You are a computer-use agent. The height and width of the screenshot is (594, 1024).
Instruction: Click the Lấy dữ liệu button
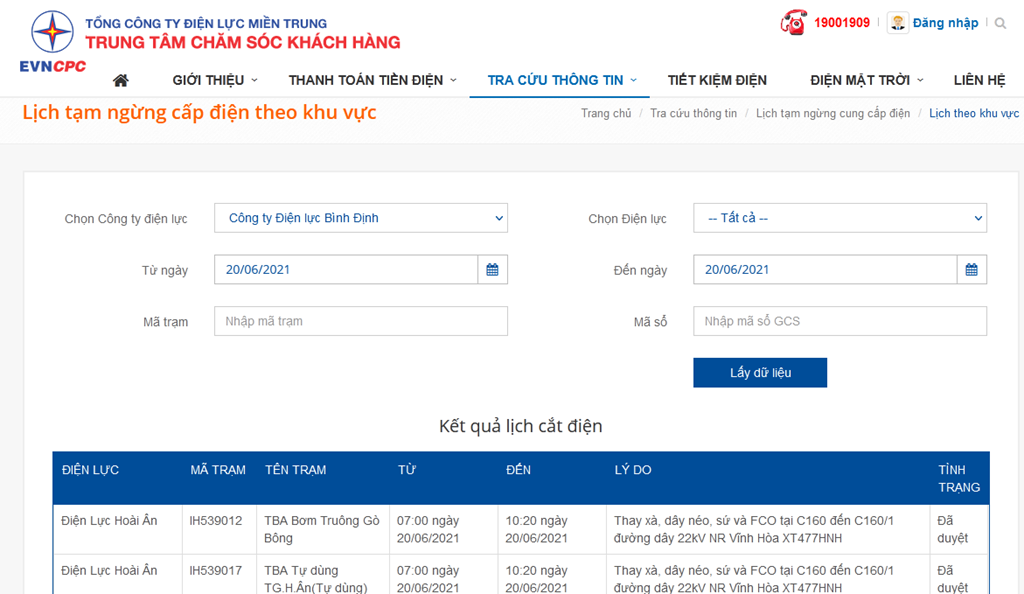[760, 373]
